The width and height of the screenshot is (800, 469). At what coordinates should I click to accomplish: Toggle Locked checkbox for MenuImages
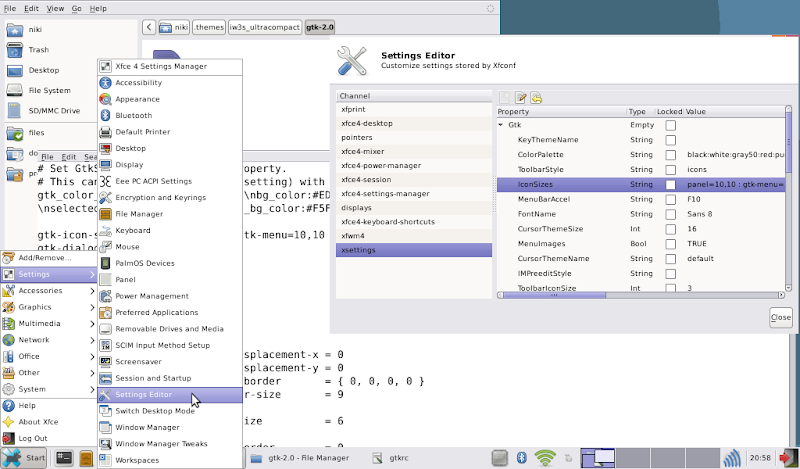pyautogui.click(x=670, y=244)
